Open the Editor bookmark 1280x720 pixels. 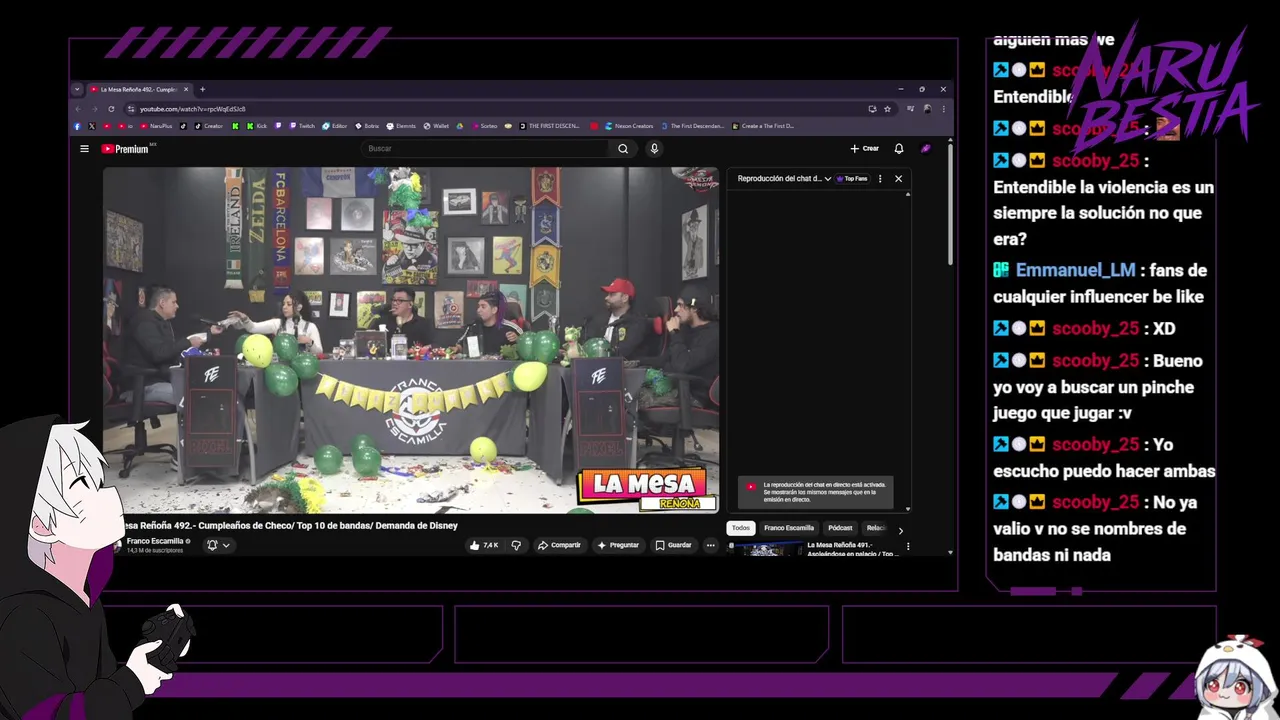335,126
